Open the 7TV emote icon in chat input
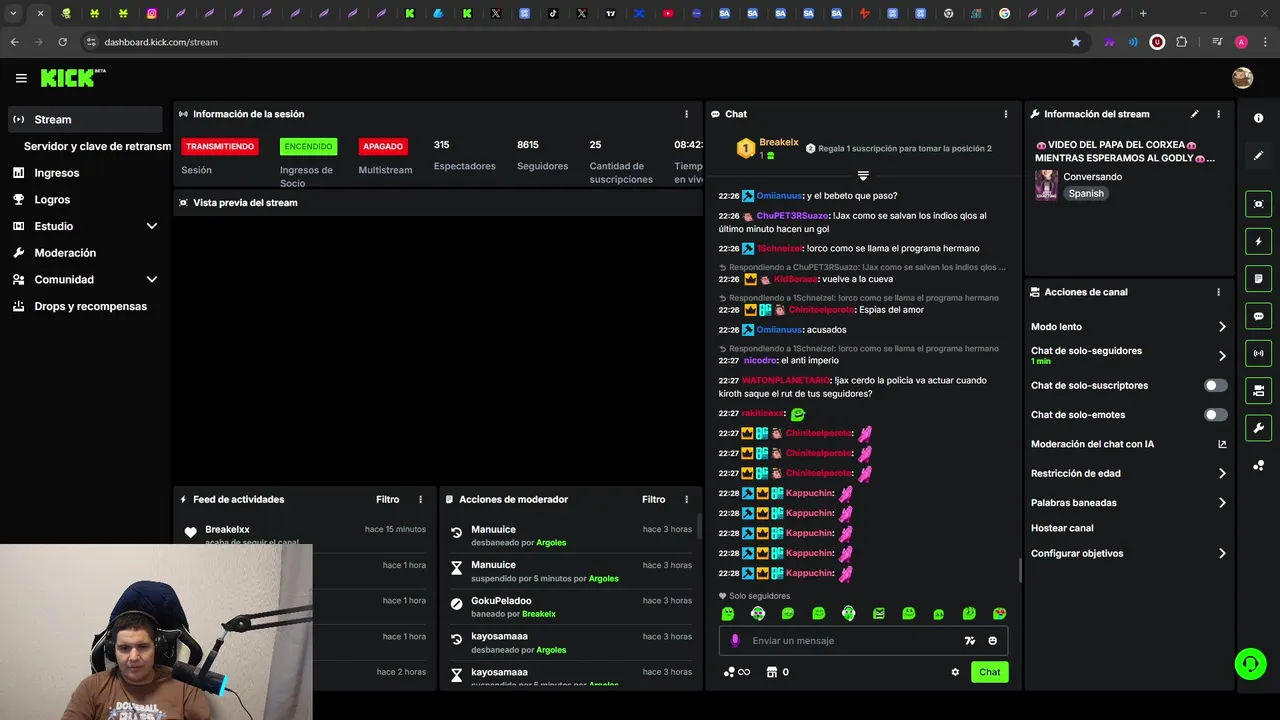Viewport: 1280px width, 720px height. point(969,641)
